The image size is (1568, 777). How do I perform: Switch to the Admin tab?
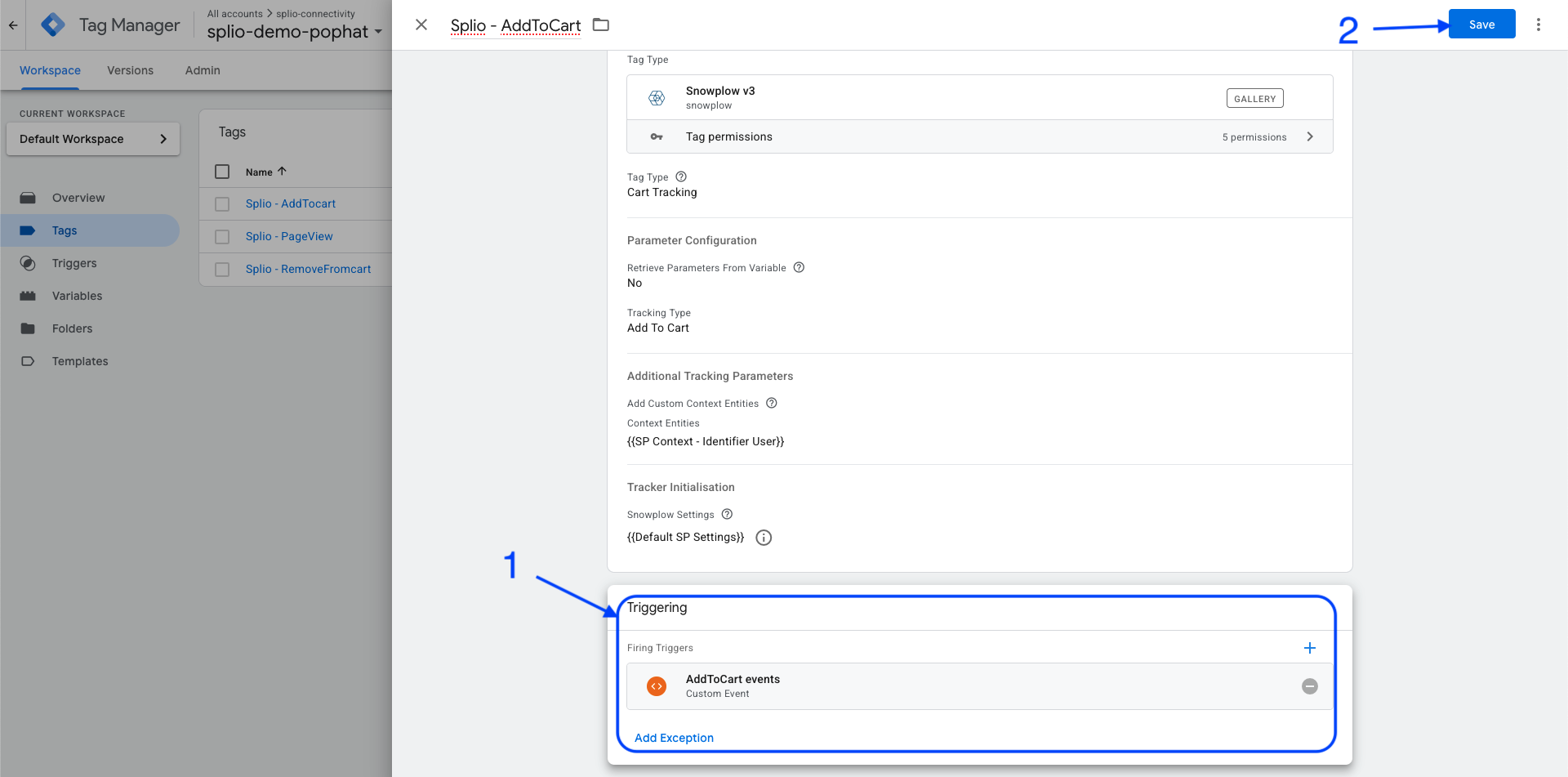pos(203,70)
